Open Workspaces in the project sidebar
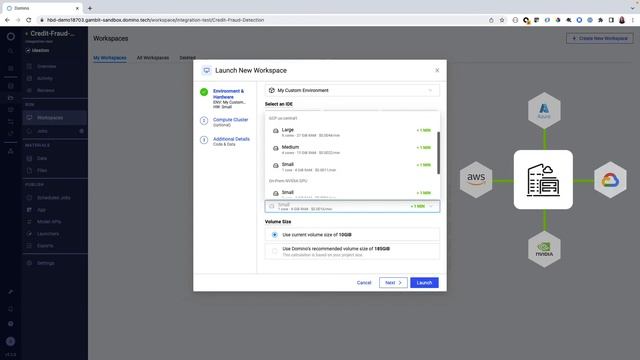This screenshot has height=360, width=640. (x=55, y=118)
